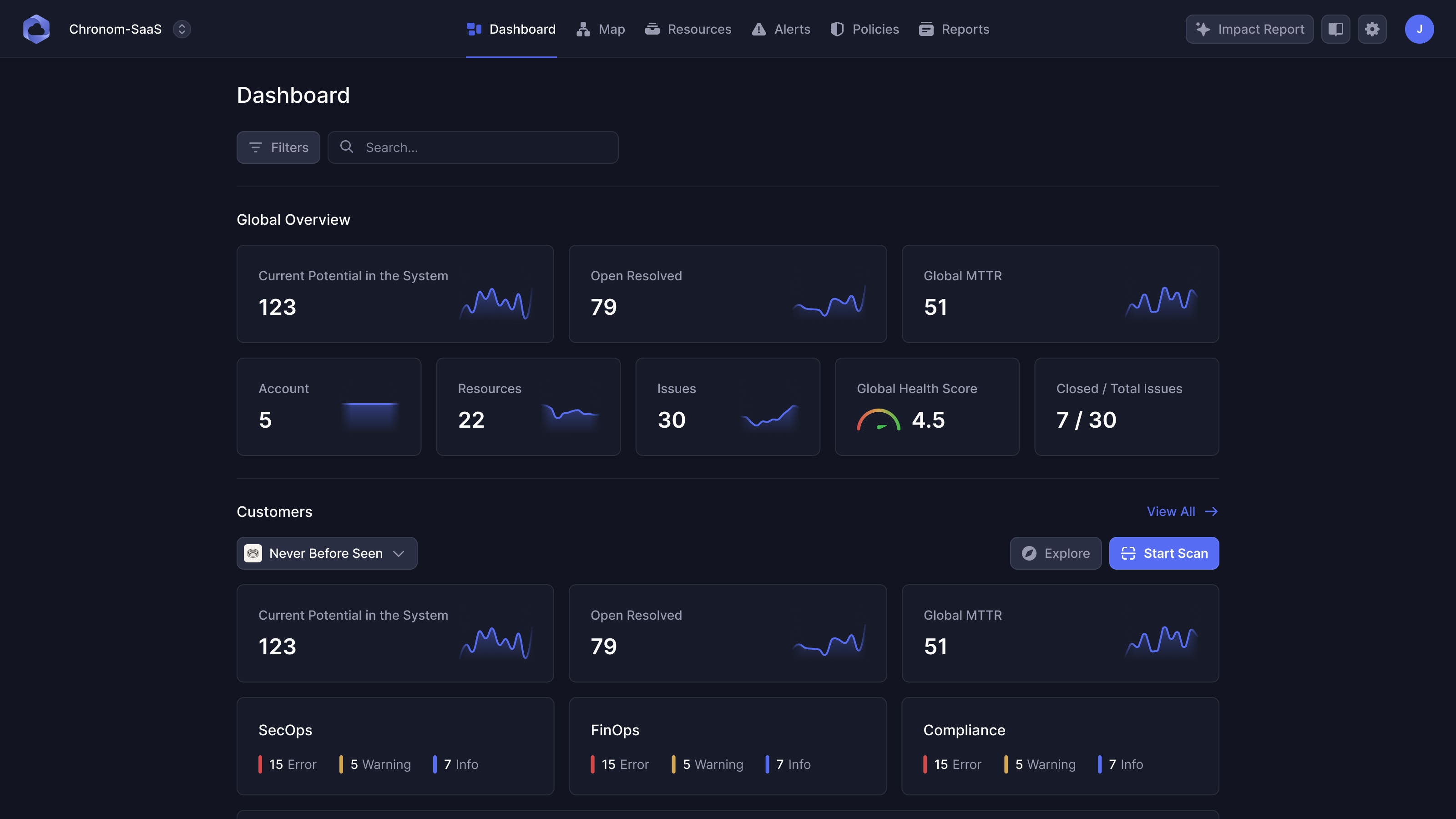This screenshot has width=1456, height=819.
Task: Click the user avatar J
Action: point(1419,29)
